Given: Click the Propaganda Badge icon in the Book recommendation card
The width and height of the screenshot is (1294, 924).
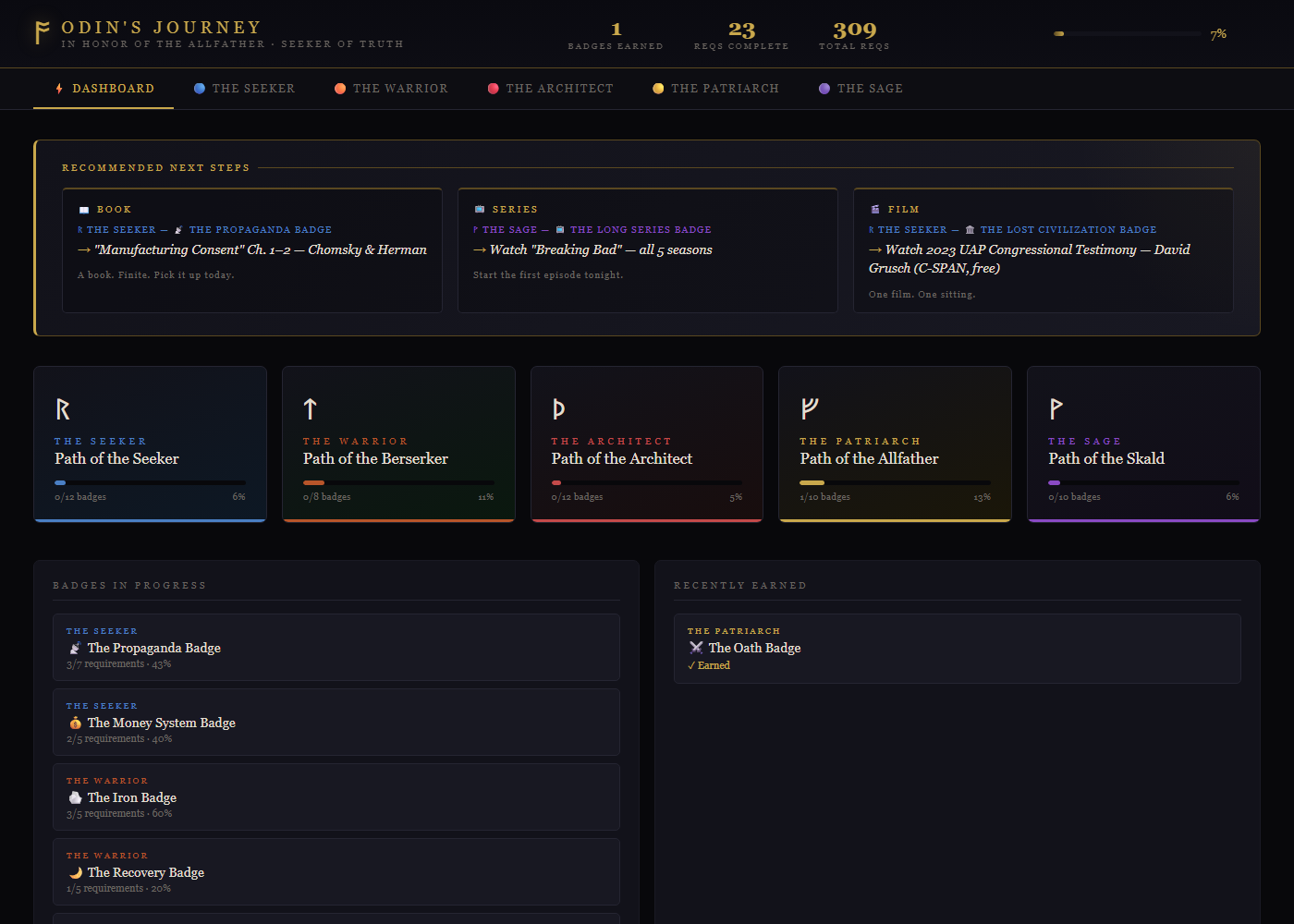Looking at the screenshot, I should click(x=178, y=230).
